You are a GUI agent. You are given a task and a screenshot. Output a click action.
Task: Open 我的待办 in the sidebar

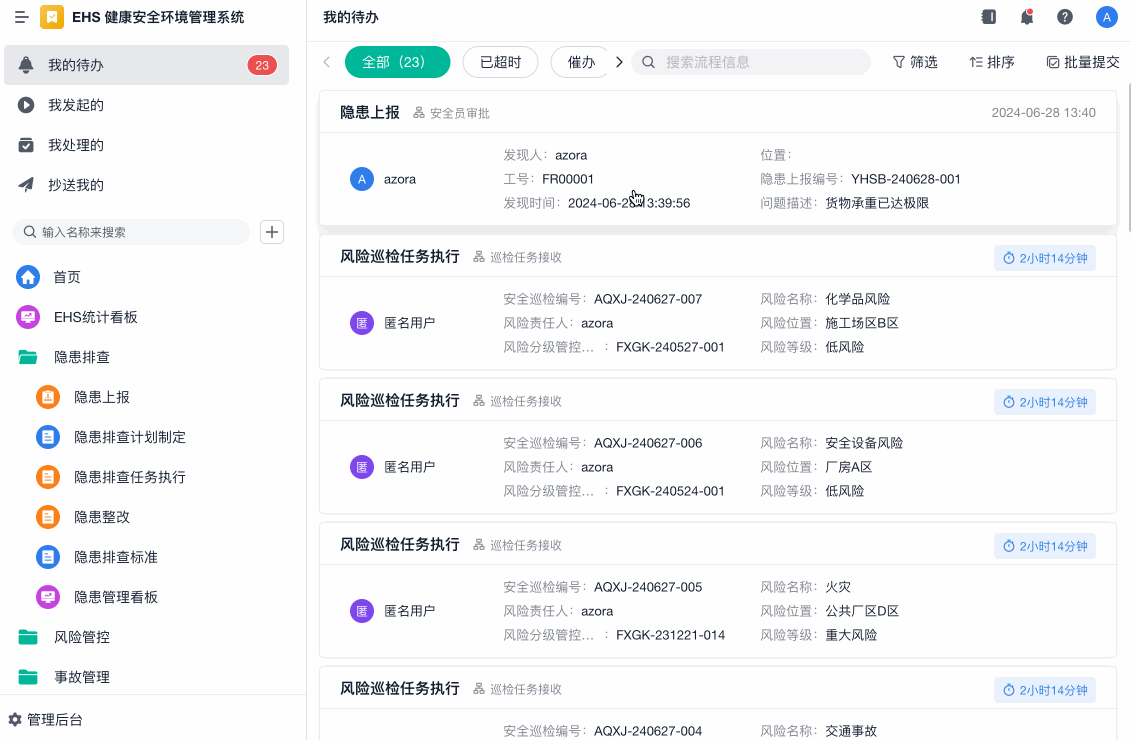click(146, 65)
